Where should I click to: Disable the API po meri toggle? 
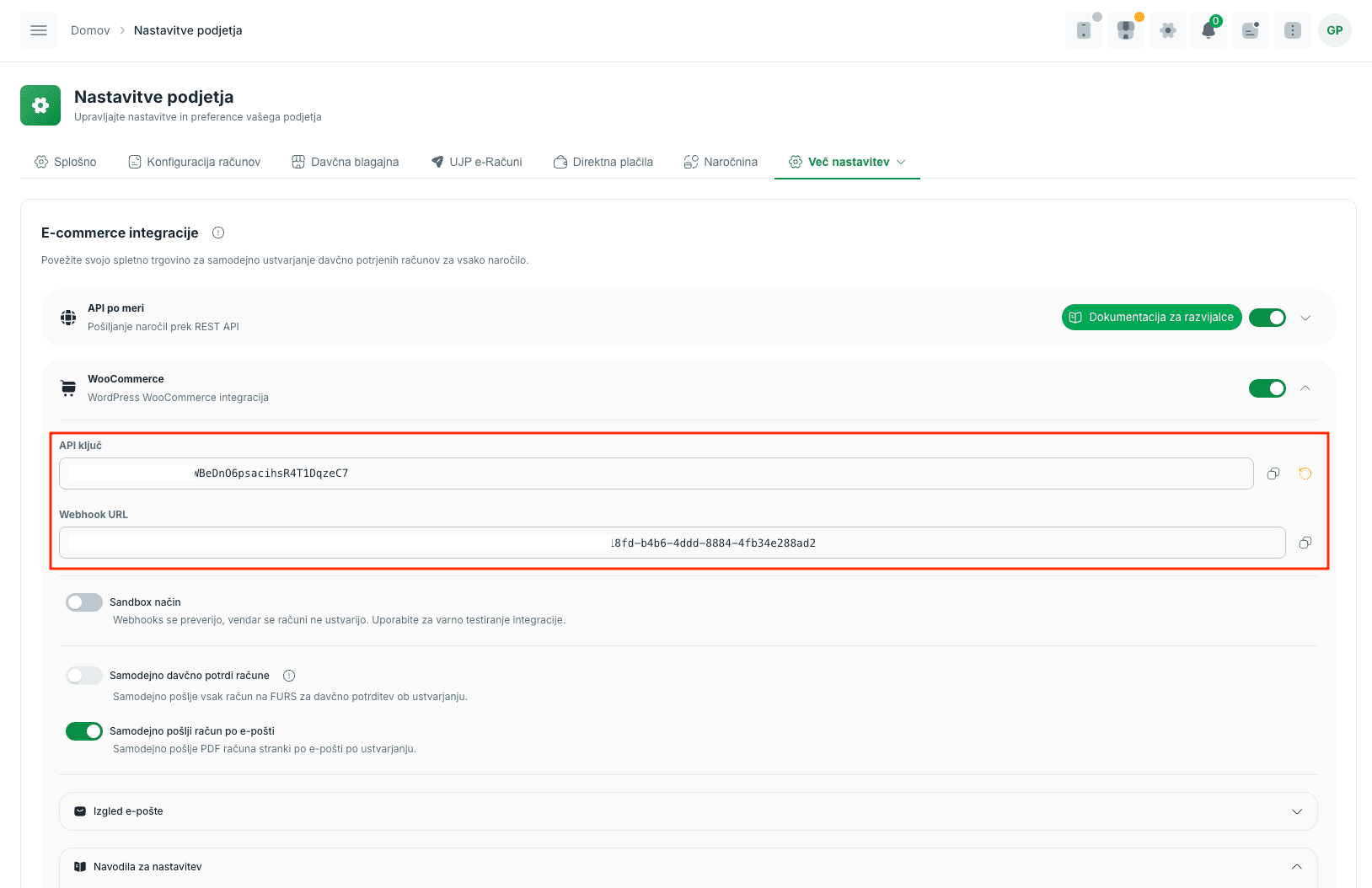click(x=1267, y=318)
